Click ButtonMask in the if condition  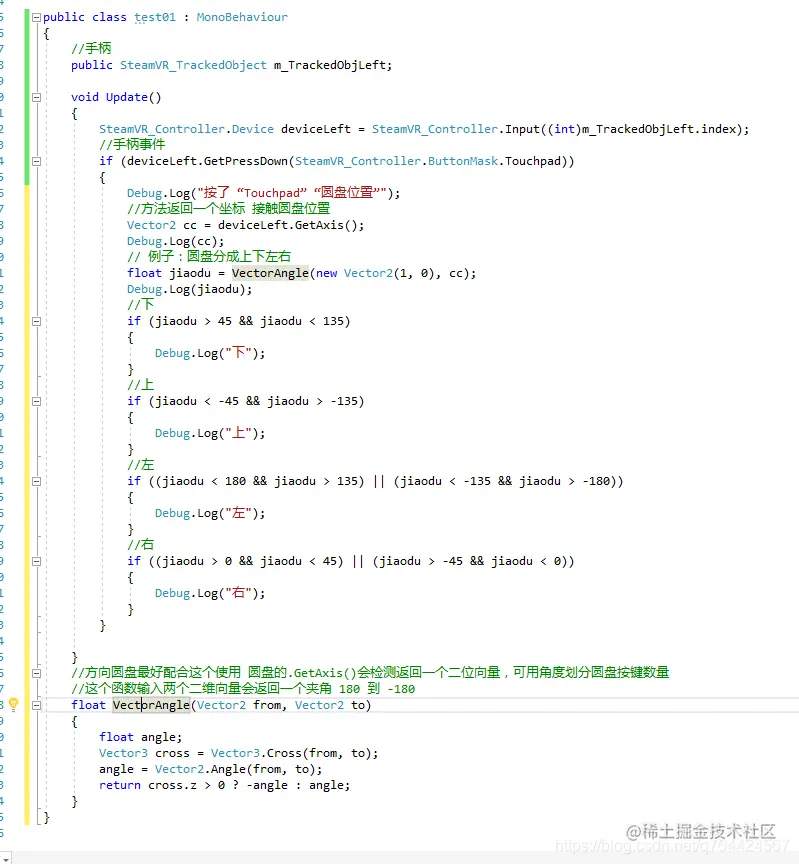pyautogui.click(x=463, y=161)
